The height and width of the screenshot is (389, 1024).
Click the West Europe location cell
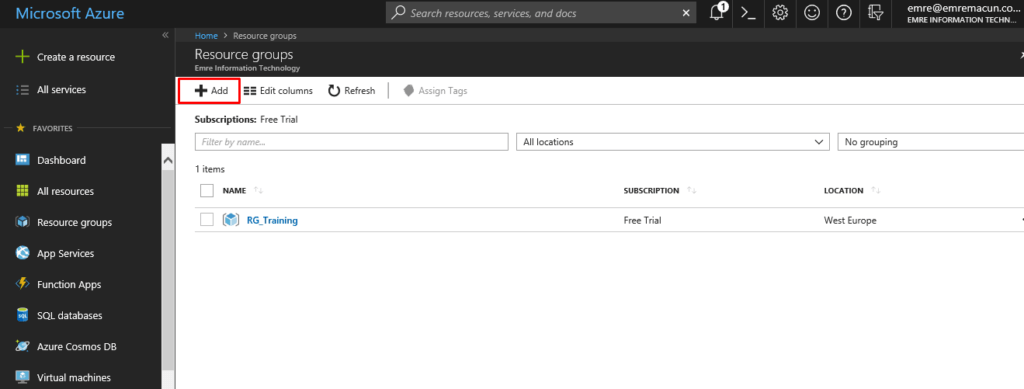click(x=850, y=221)
